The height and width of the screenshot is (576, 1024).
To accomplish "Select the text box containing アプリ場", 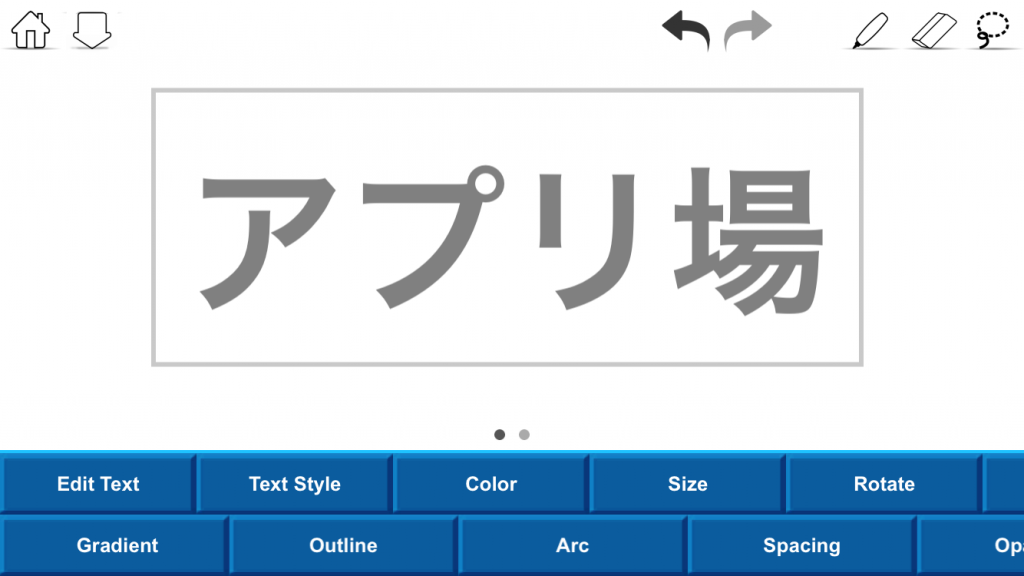I will 507,226.
